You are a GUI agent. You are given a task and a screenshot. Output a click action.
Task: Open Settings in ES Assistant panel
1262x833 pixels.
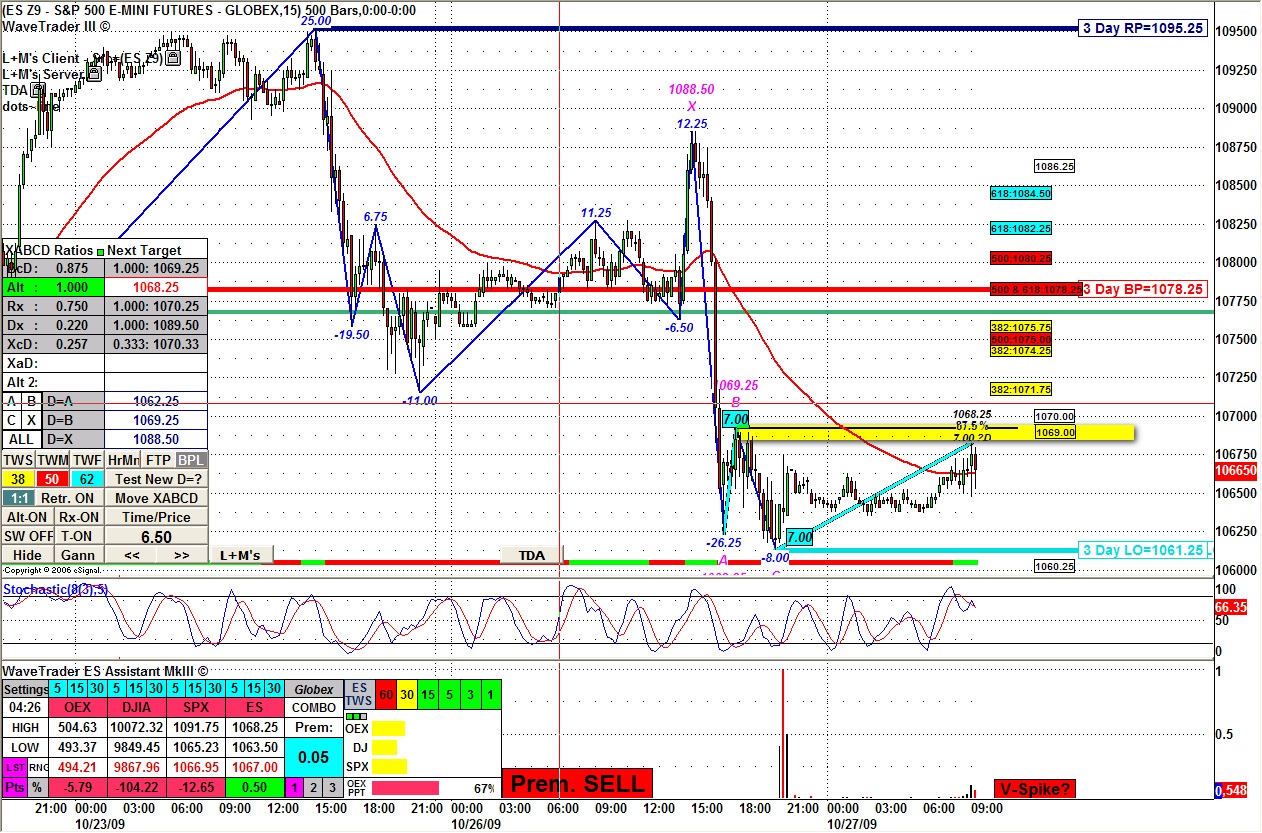pos(26,689)
